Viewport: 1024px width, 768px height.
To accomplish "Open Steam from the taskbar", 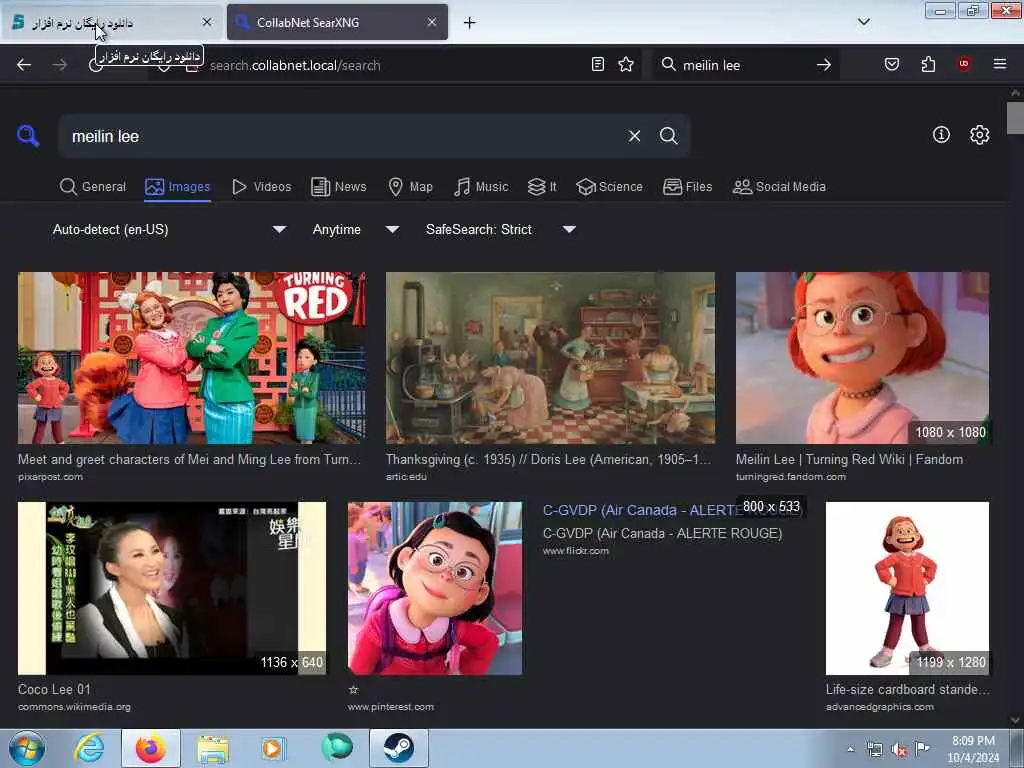I will 398,748.
